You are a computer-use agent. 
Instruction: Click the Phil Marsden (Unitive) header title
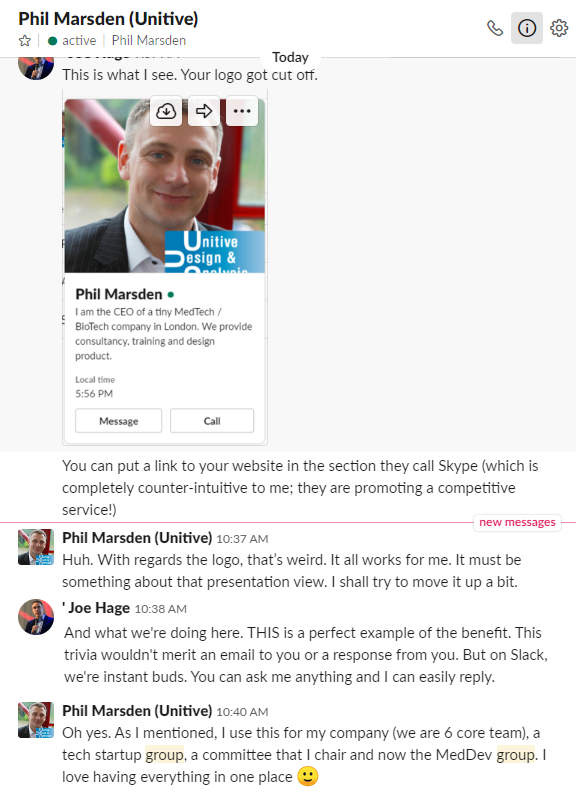tap(108, 19)
